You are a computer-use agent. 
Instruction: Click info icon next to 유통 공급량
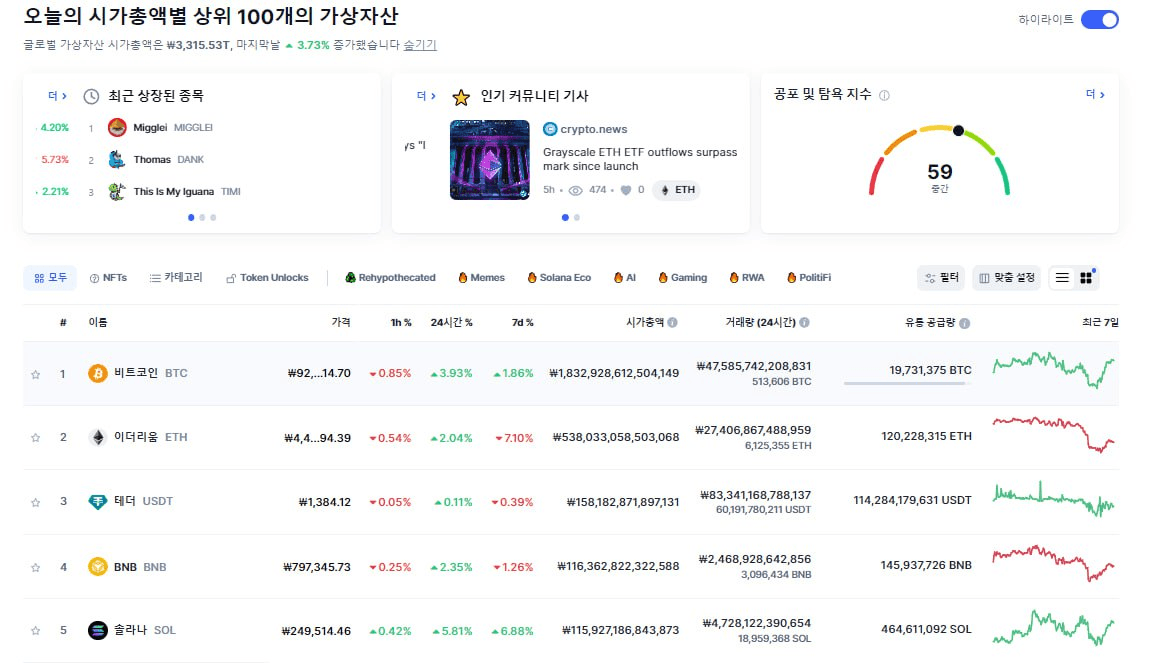(x=965, y=323)
